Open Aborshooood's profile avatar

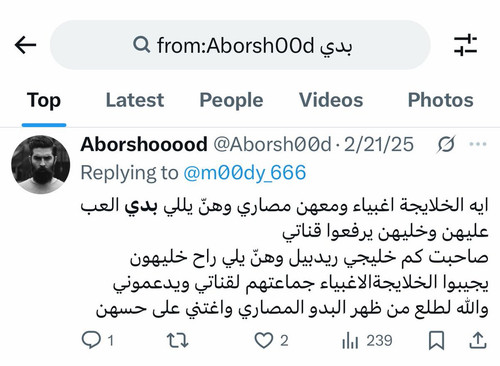point(41,164)
